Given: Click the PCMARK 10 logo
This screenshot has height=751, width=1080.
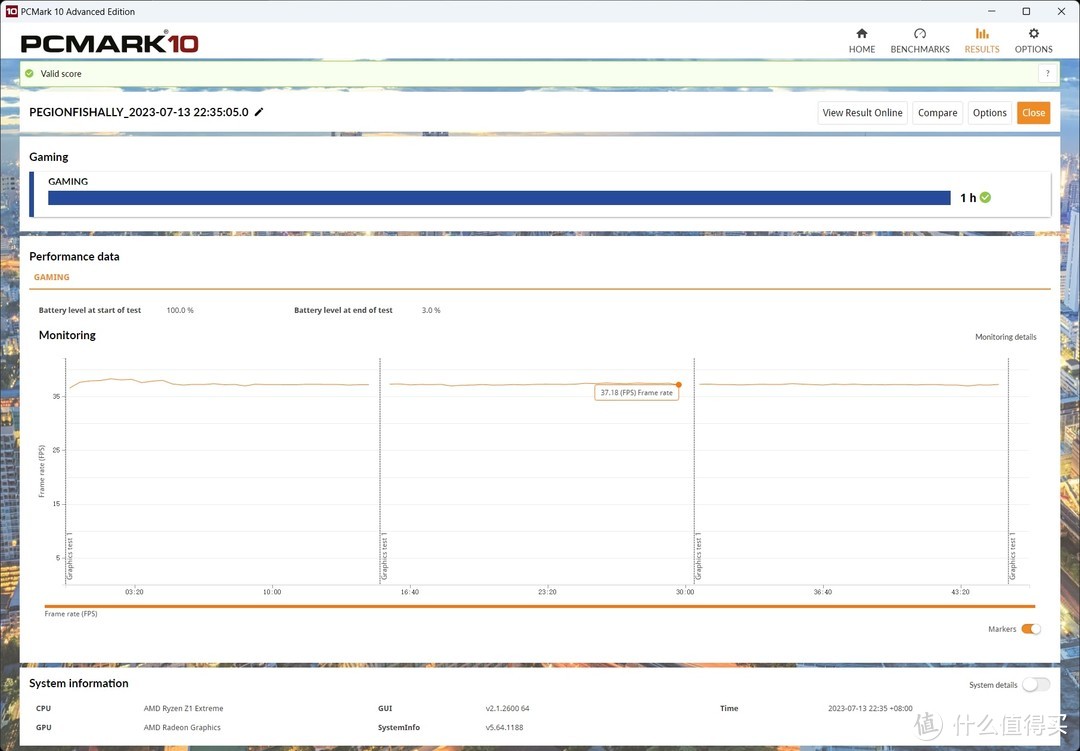Looking at the screenshot, I should pos(110,43).
